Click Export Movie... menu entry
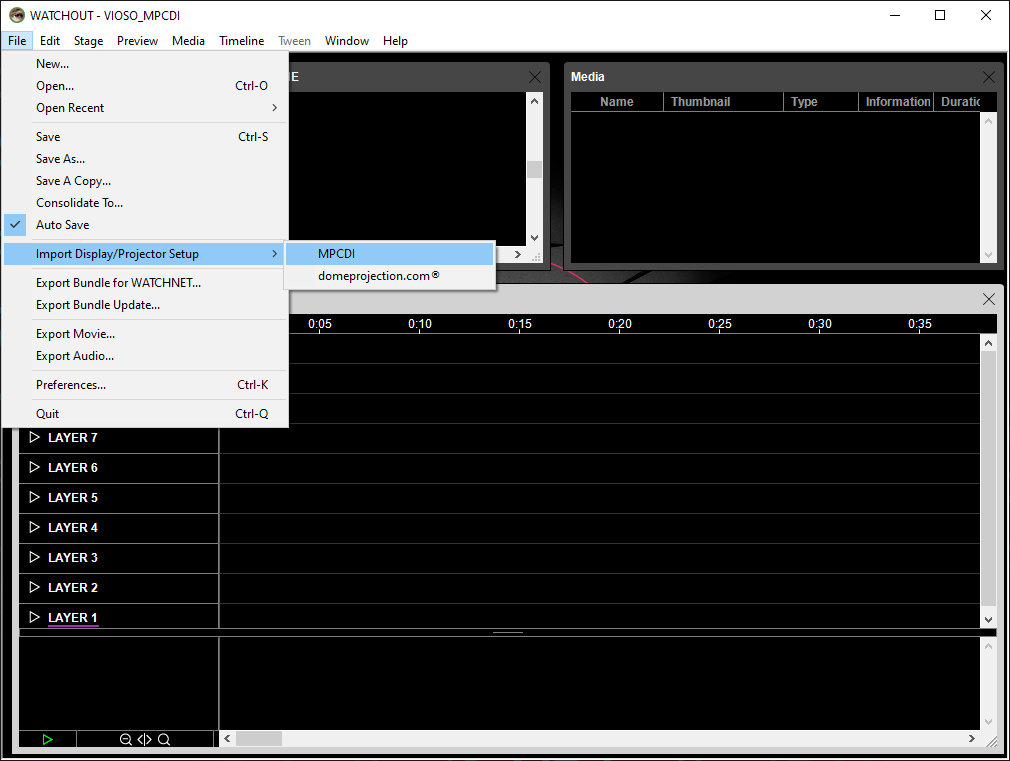Image resolution: width=1010 pixels, height=761 pixels. click(75, 334)
